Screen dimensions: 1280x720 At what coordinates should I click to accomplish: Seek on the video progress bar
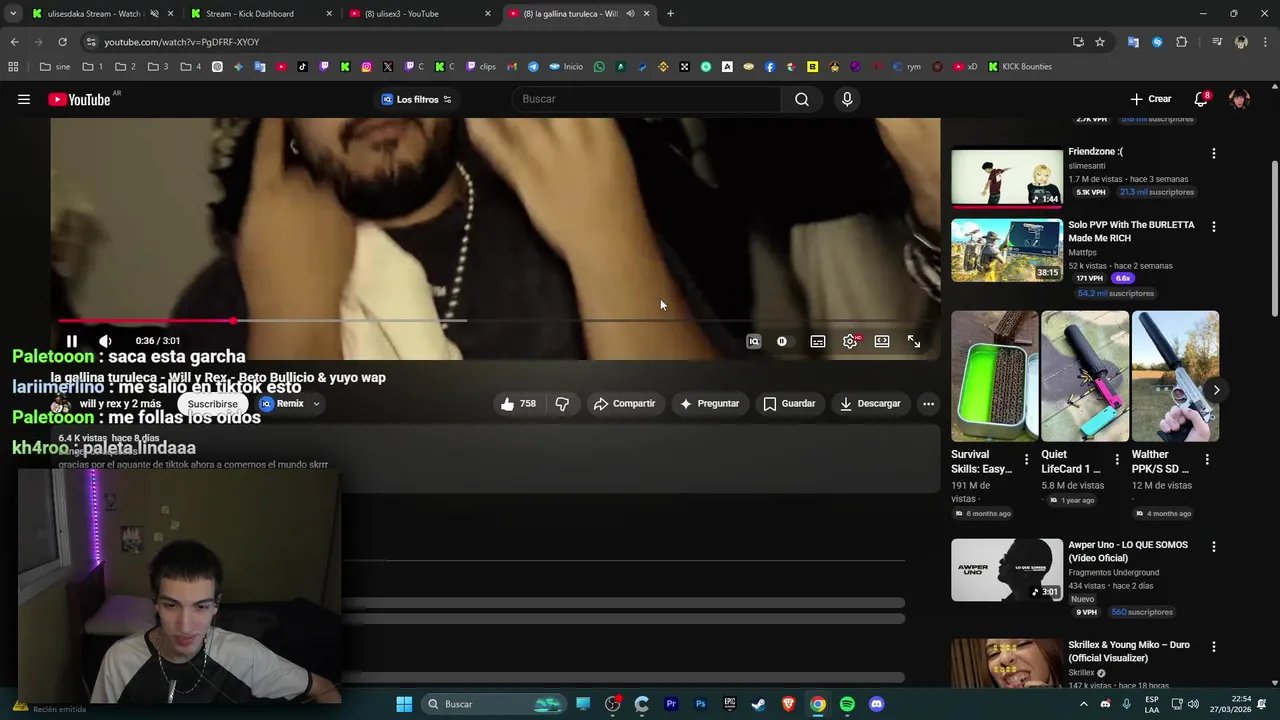point(496,321)
